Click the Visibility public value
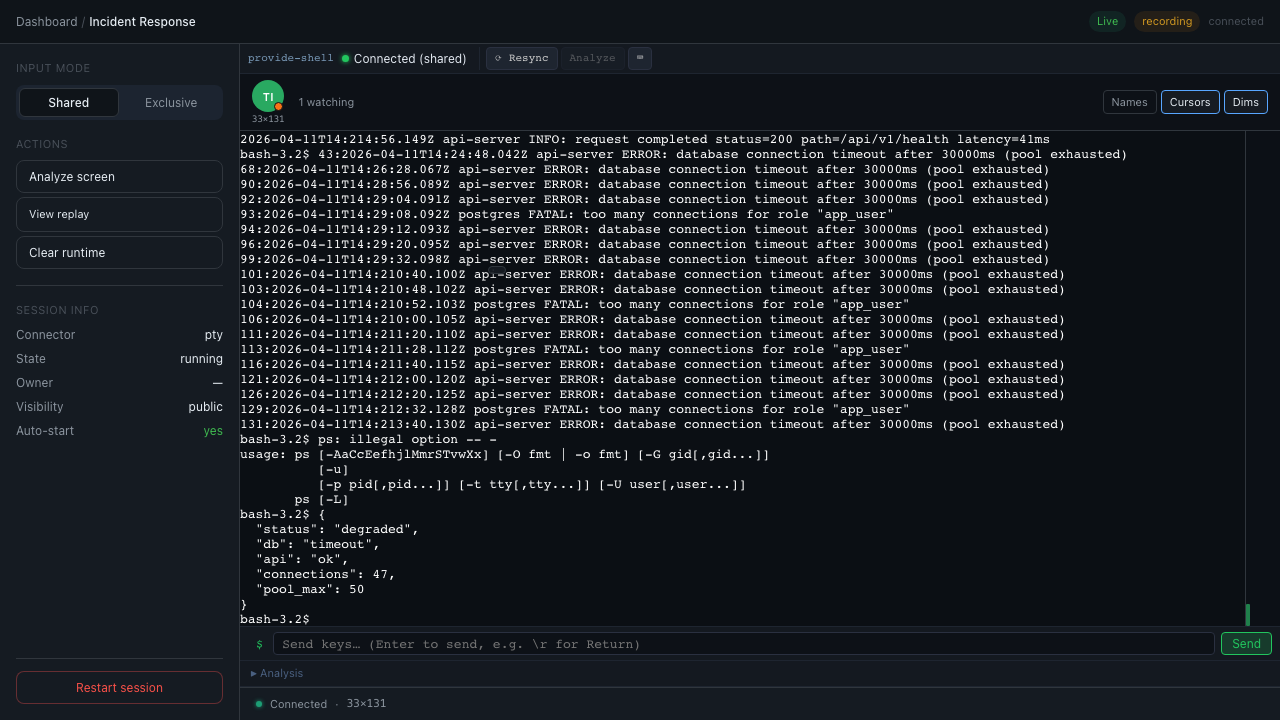This screenshot has height=720, width=1280. point(205,407)
